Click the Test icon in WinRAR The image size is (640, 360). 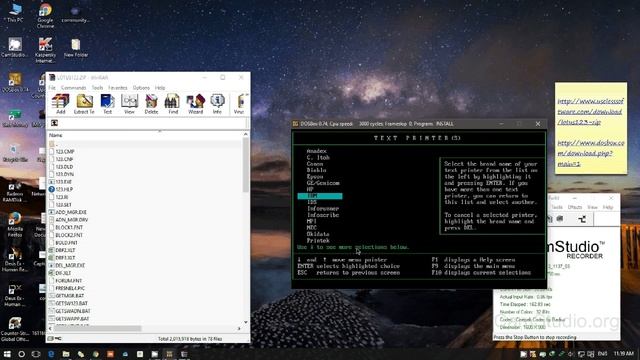(x=107, y=104)
